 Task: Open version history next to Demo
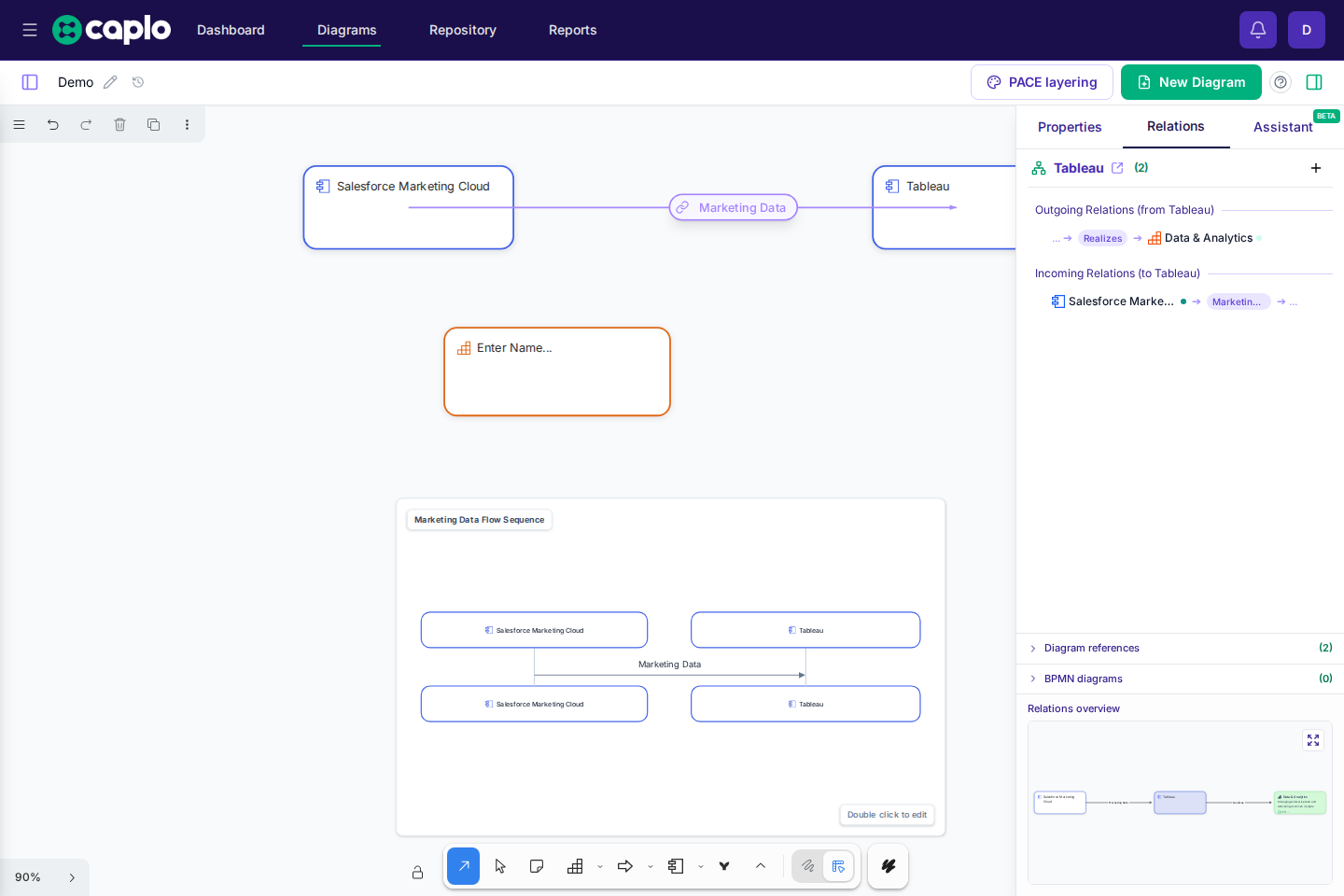tap(138, 82)
